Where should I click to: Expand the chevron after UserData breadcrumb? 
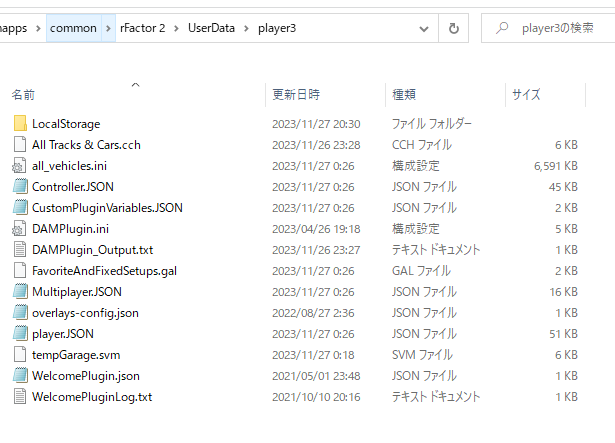[x=246, y=28]
